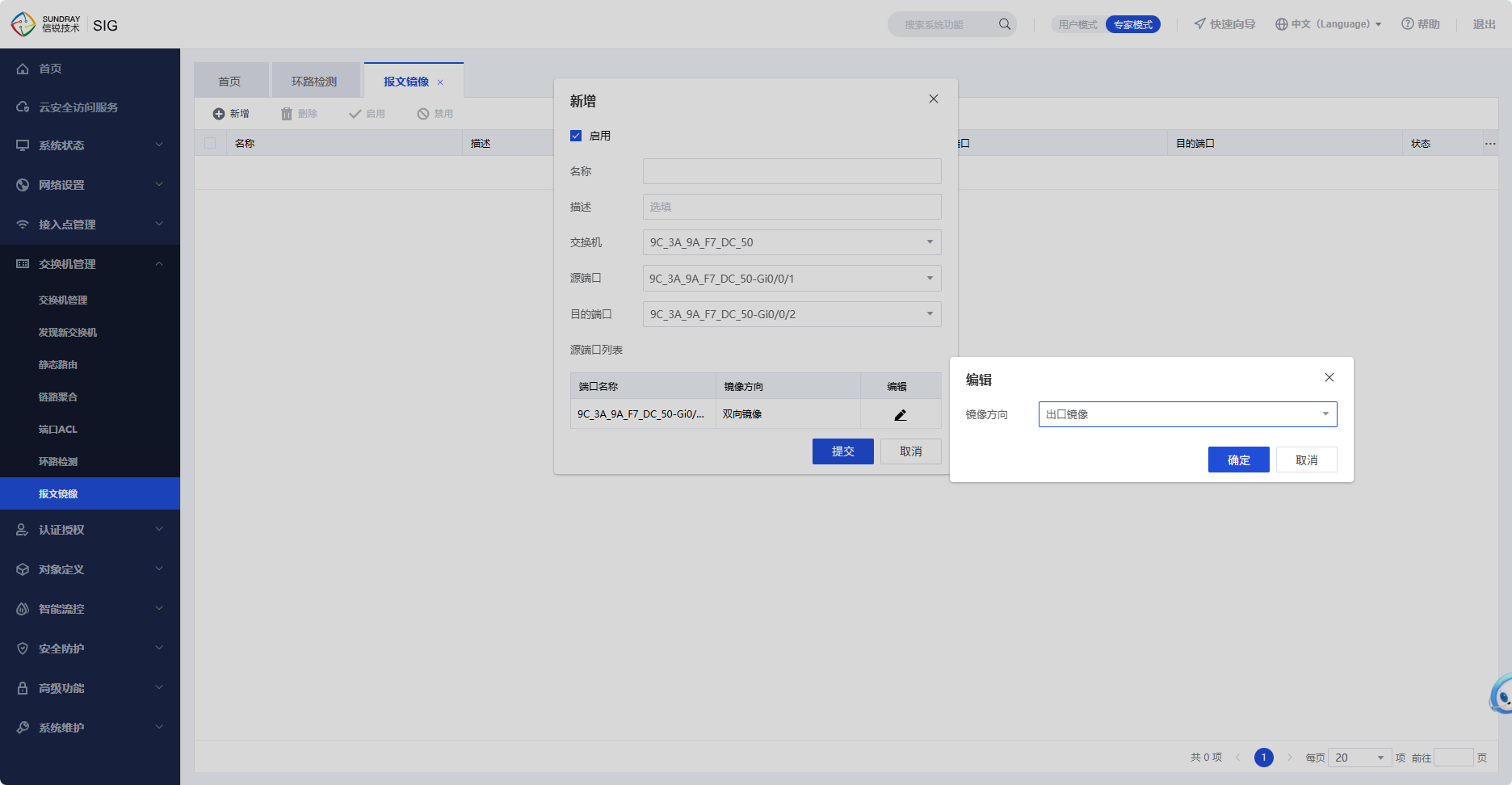This screenshot has width=1512, height=785.
Task: Click the 删除 trash toolbar button
Action: click(x=299, y=114)
